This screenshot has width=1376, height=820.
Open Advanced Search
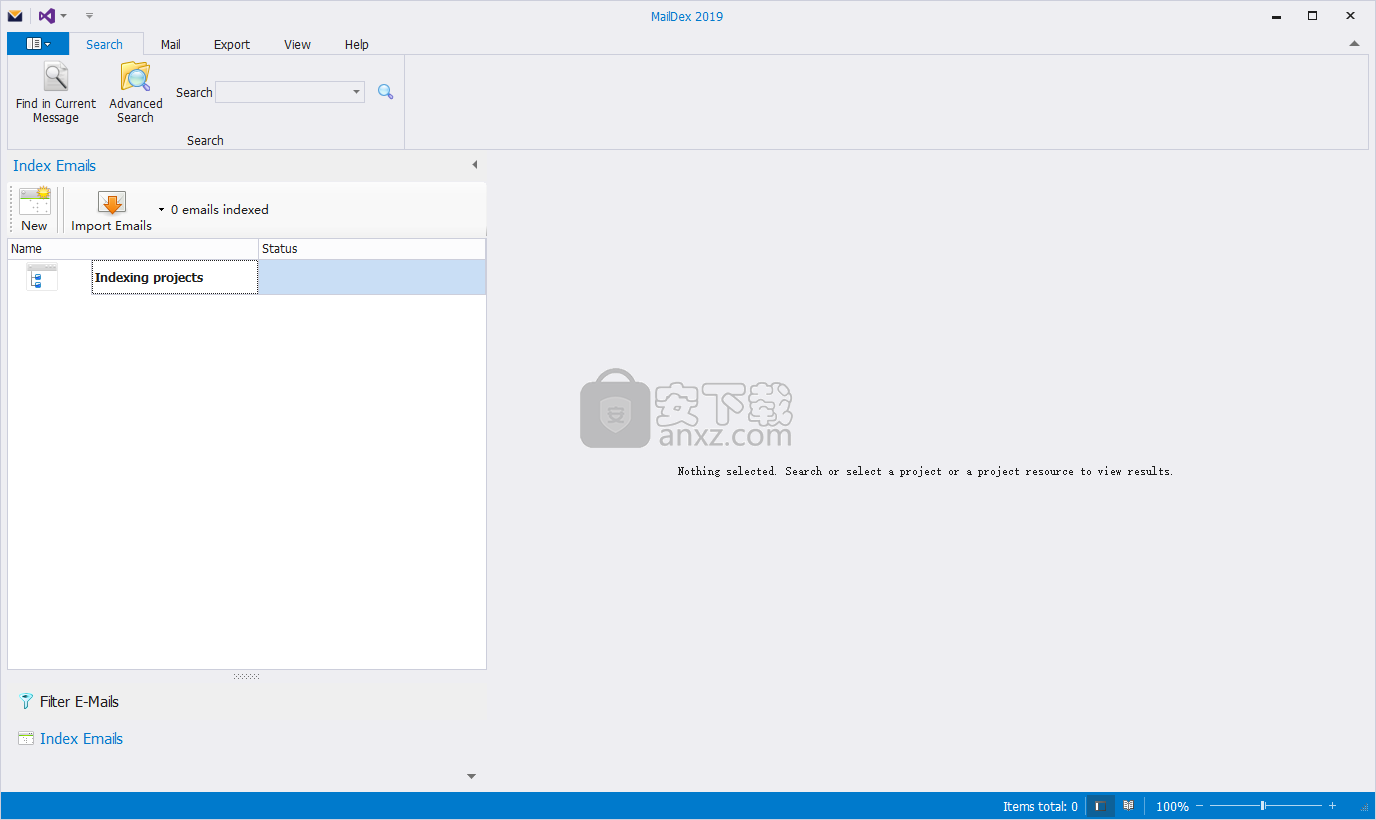[x=135, y=93]
